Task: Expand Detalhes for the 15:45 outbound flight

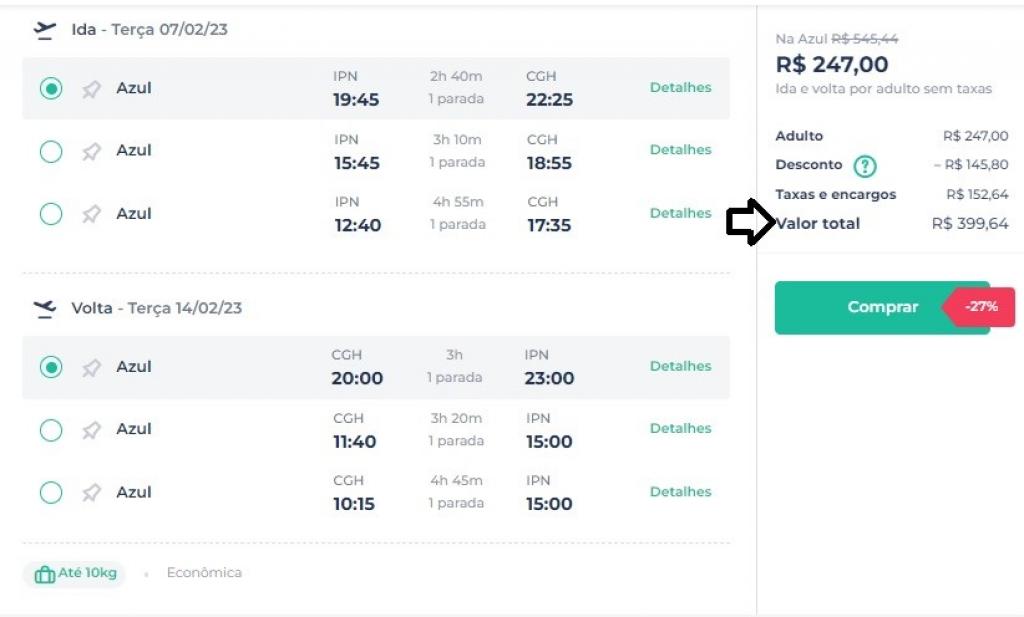Action: pos(680,150)
